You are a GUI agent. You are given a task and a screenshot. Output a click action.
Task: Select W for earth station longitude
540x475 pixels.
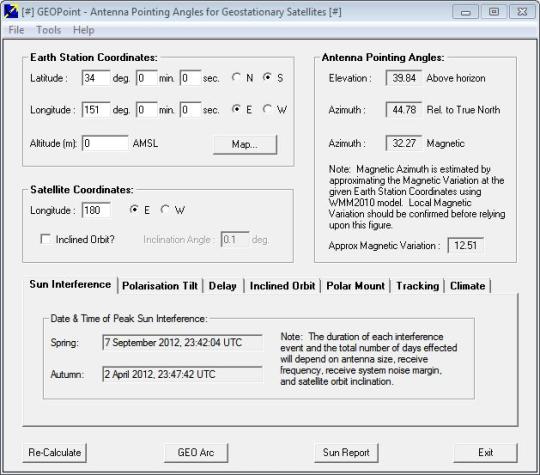tap(267, 109)
